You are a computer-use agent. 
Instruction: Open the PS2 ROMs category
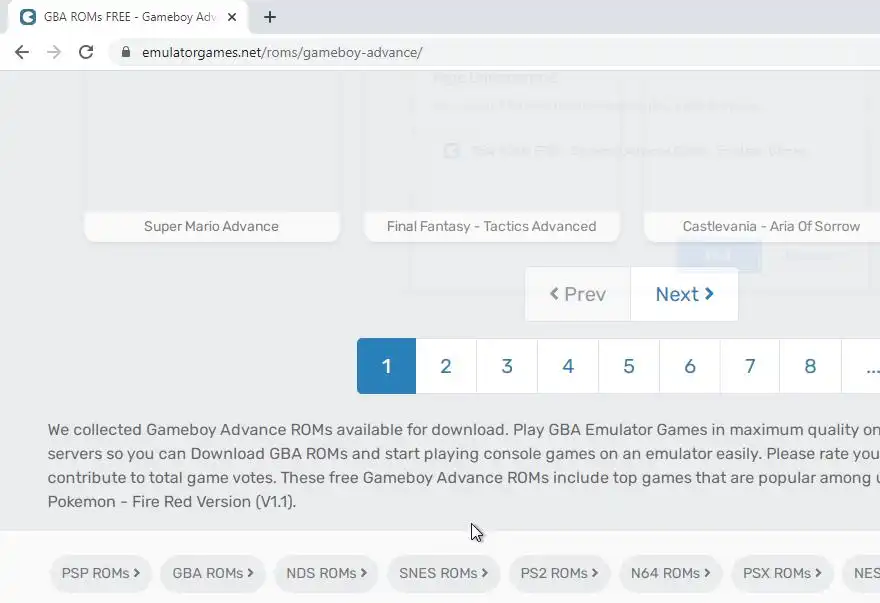coord(559,573)
